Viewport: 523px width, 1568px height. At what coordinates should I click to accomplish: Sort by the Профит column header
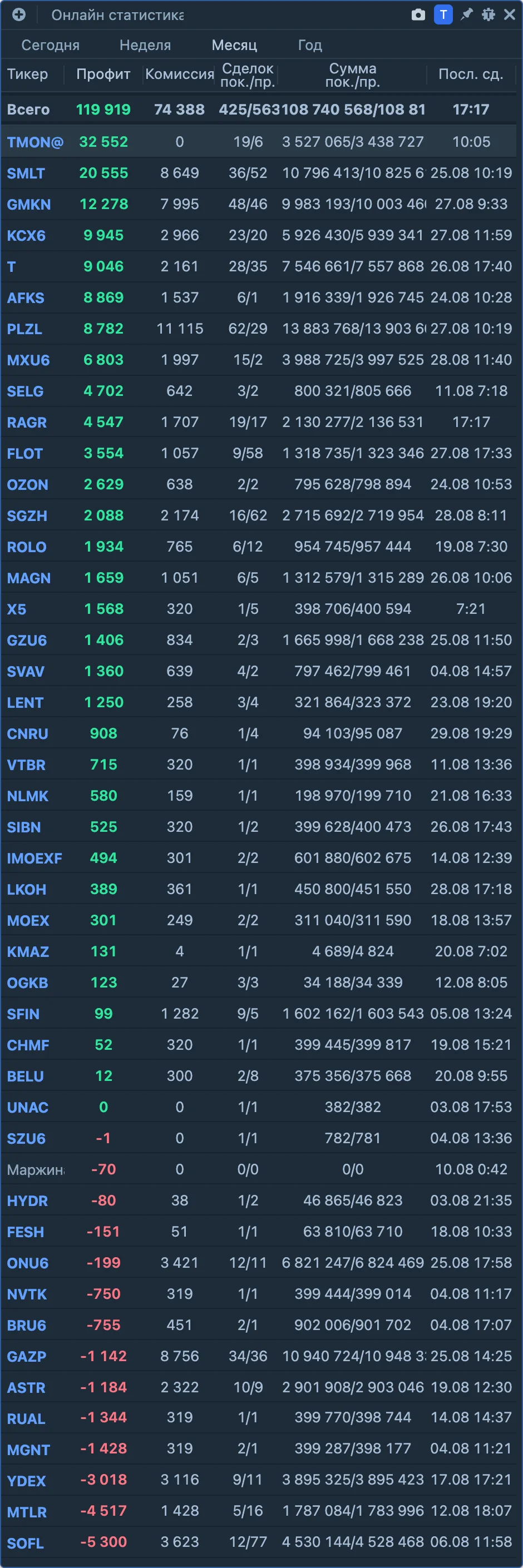click(103, 75)
